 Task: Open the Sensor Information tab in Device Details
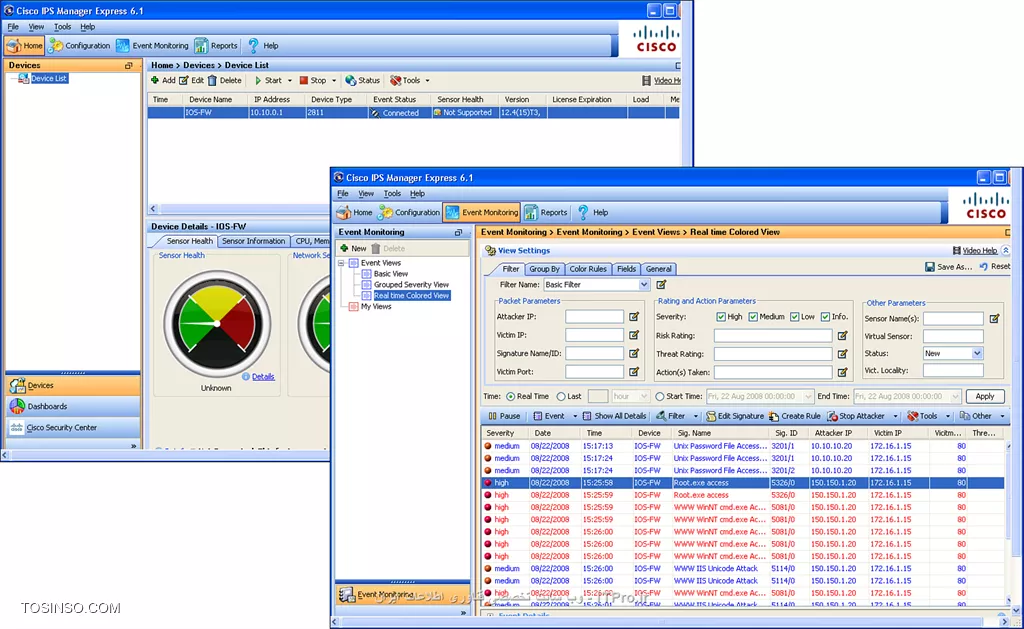pos(253,241)
